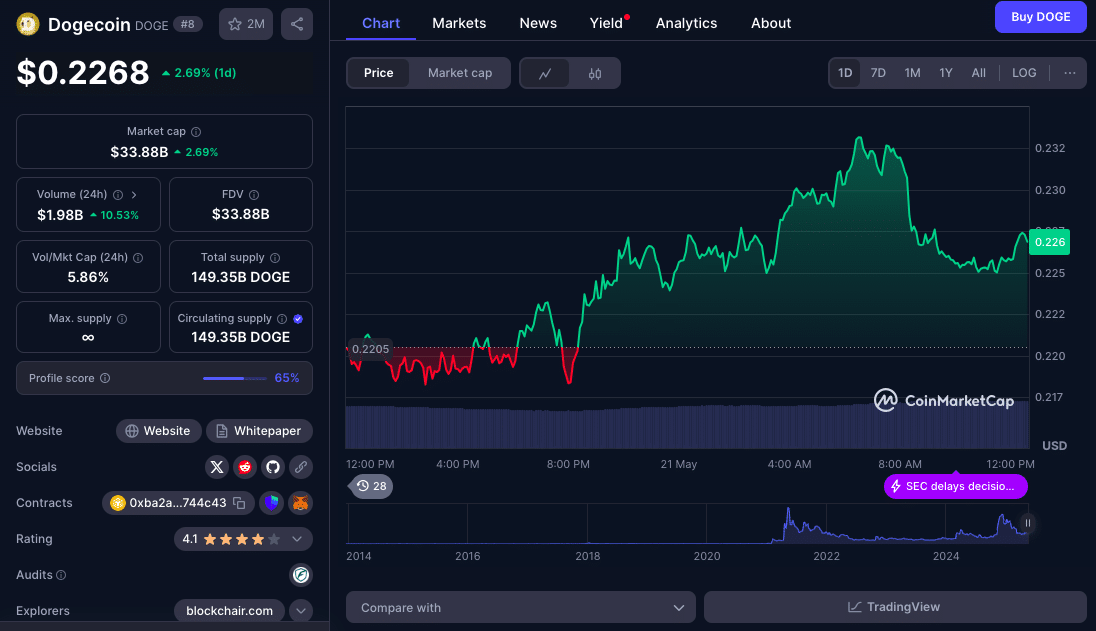Open the audit provider badge icon

pyautogui.click(x=301, y=575)
